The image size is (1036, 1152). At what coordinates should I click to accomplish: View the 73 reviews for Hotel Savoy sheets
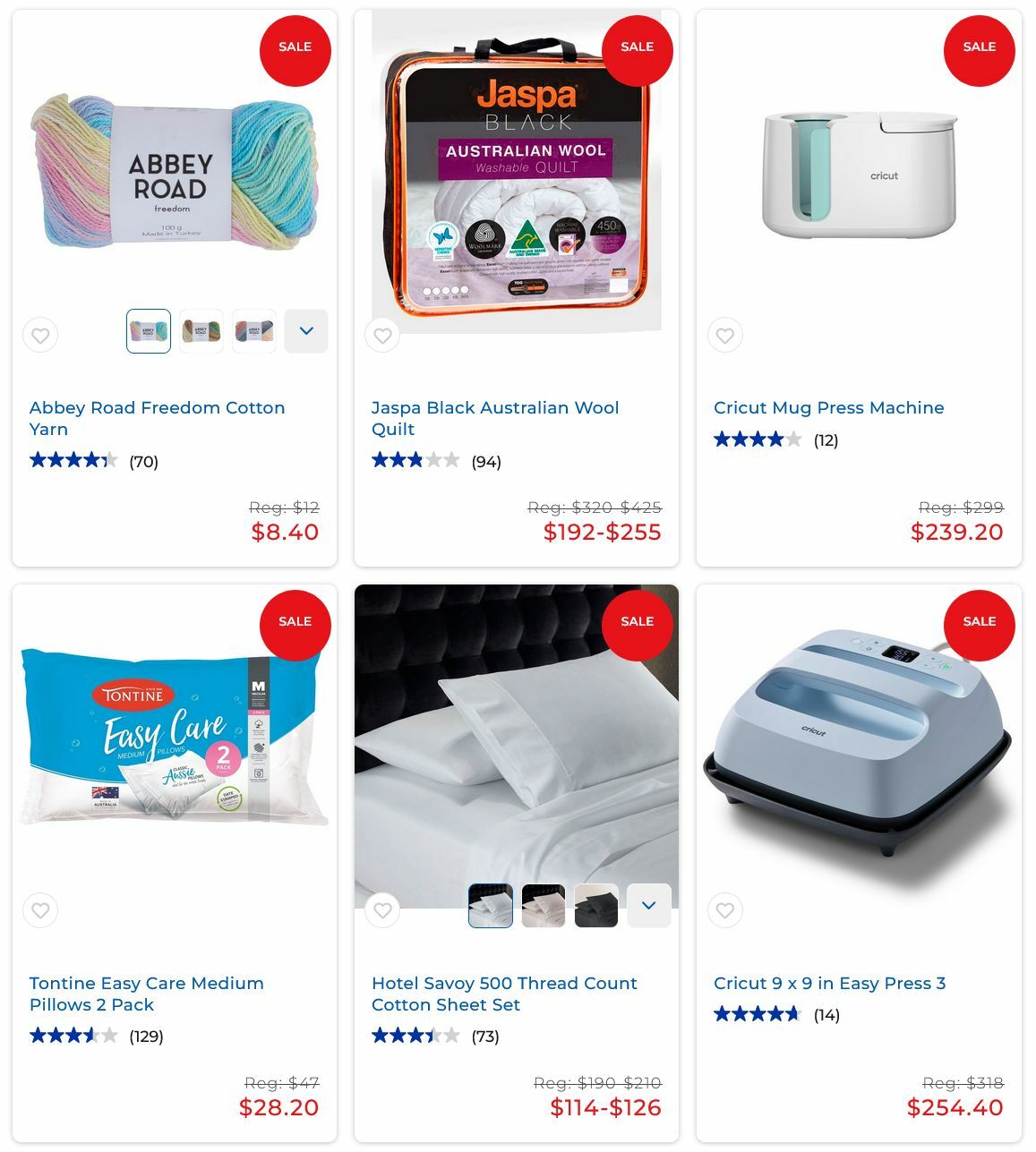coord(485,1037)
